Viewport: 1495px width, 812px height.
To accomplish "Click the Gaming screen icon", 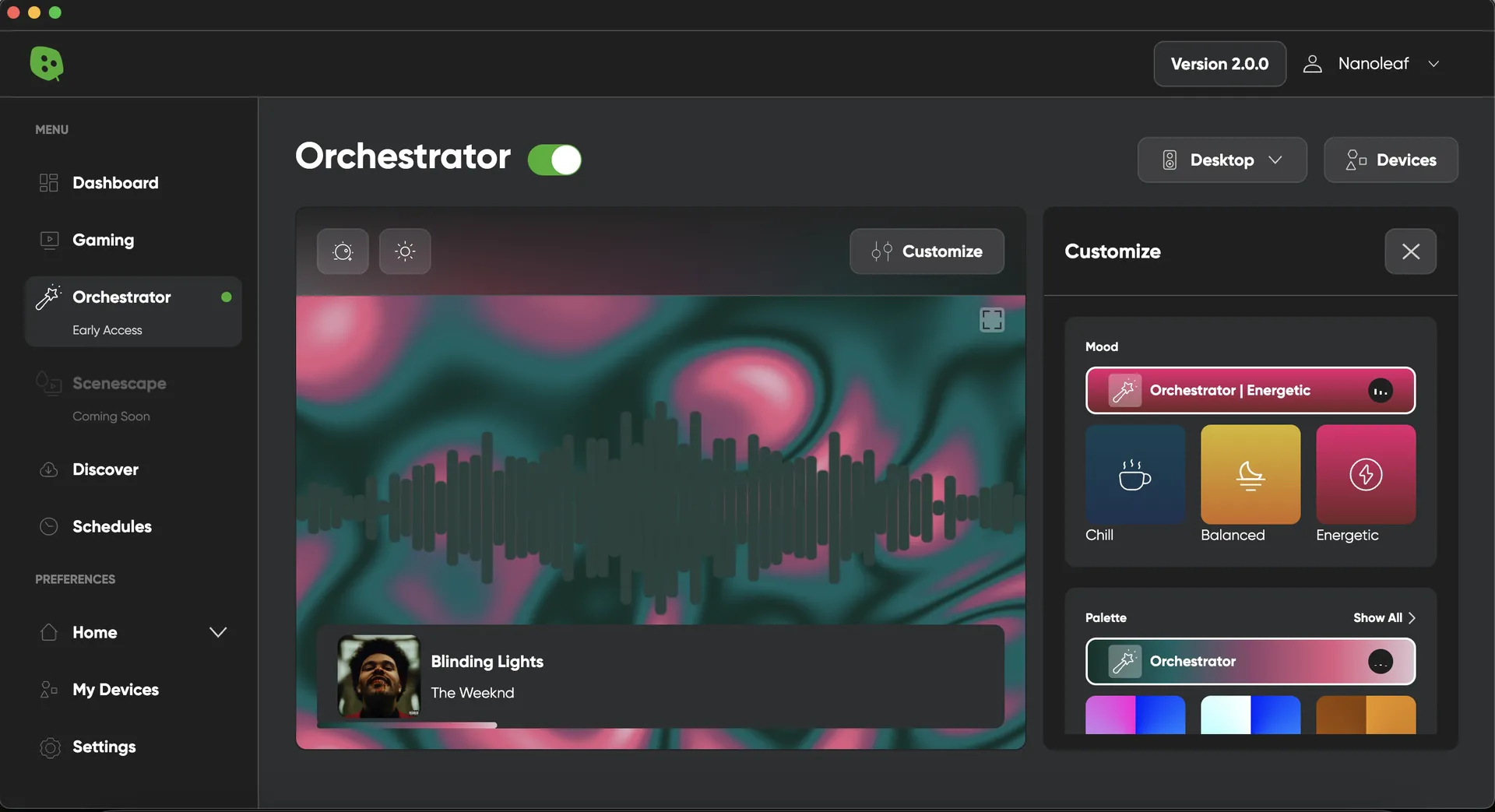I will 49,240.
